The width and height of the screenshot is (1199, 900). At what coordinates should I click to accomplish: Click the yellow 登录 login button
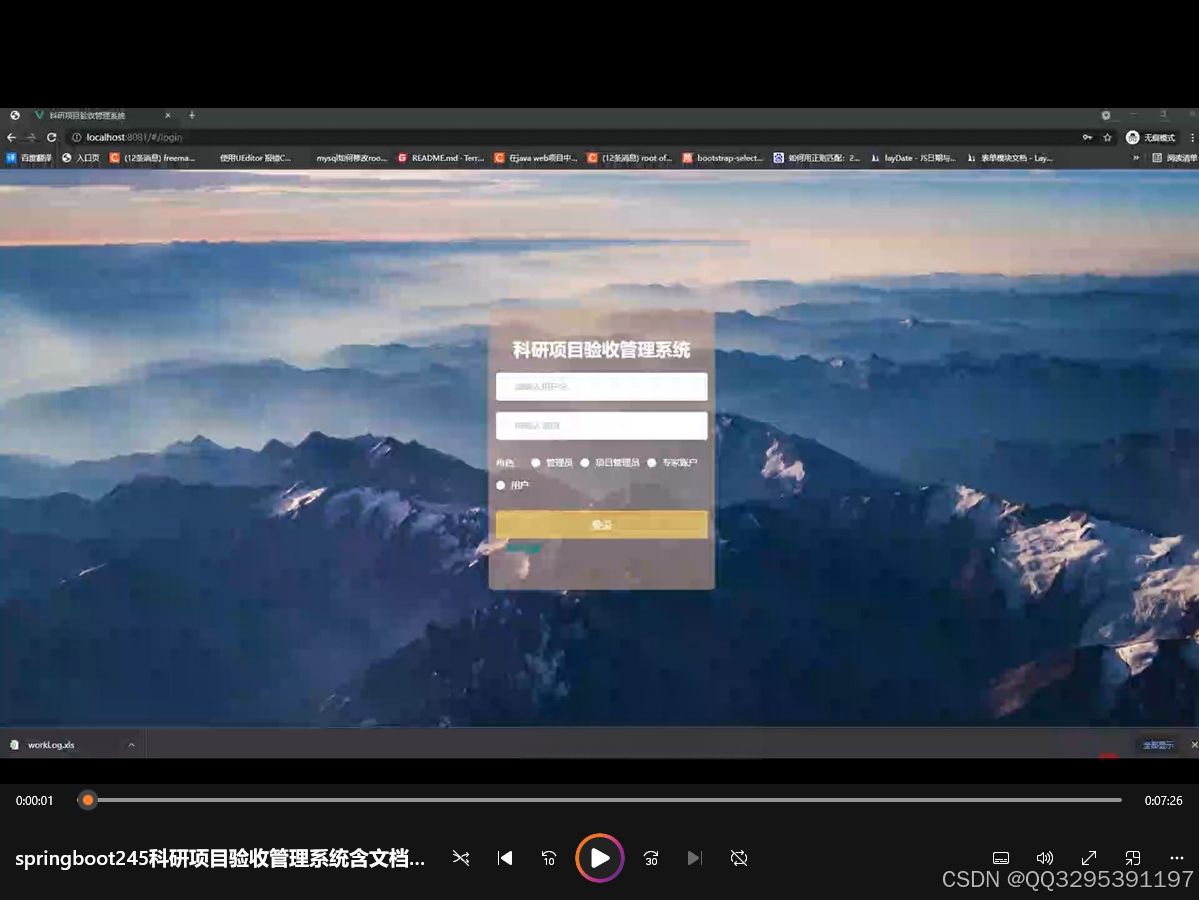[601, 525]
